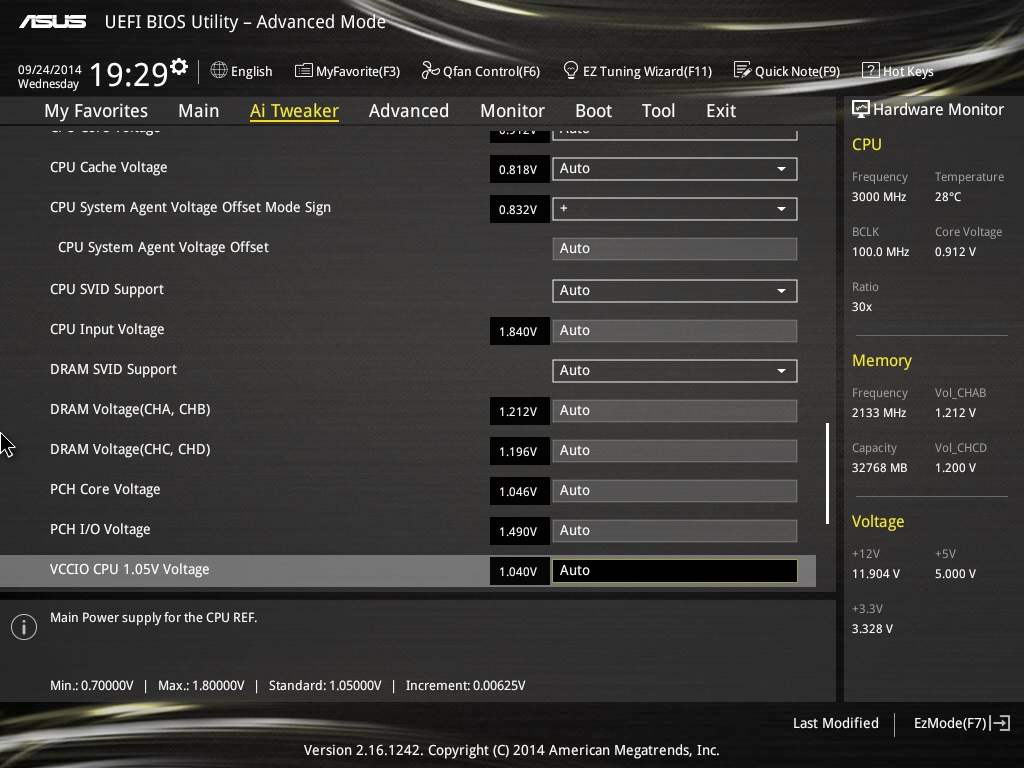Screen dimensions: 1024x768
Task: Select the VCCIO CPU 1.05V Voltage row label
Action: (129, 569)
